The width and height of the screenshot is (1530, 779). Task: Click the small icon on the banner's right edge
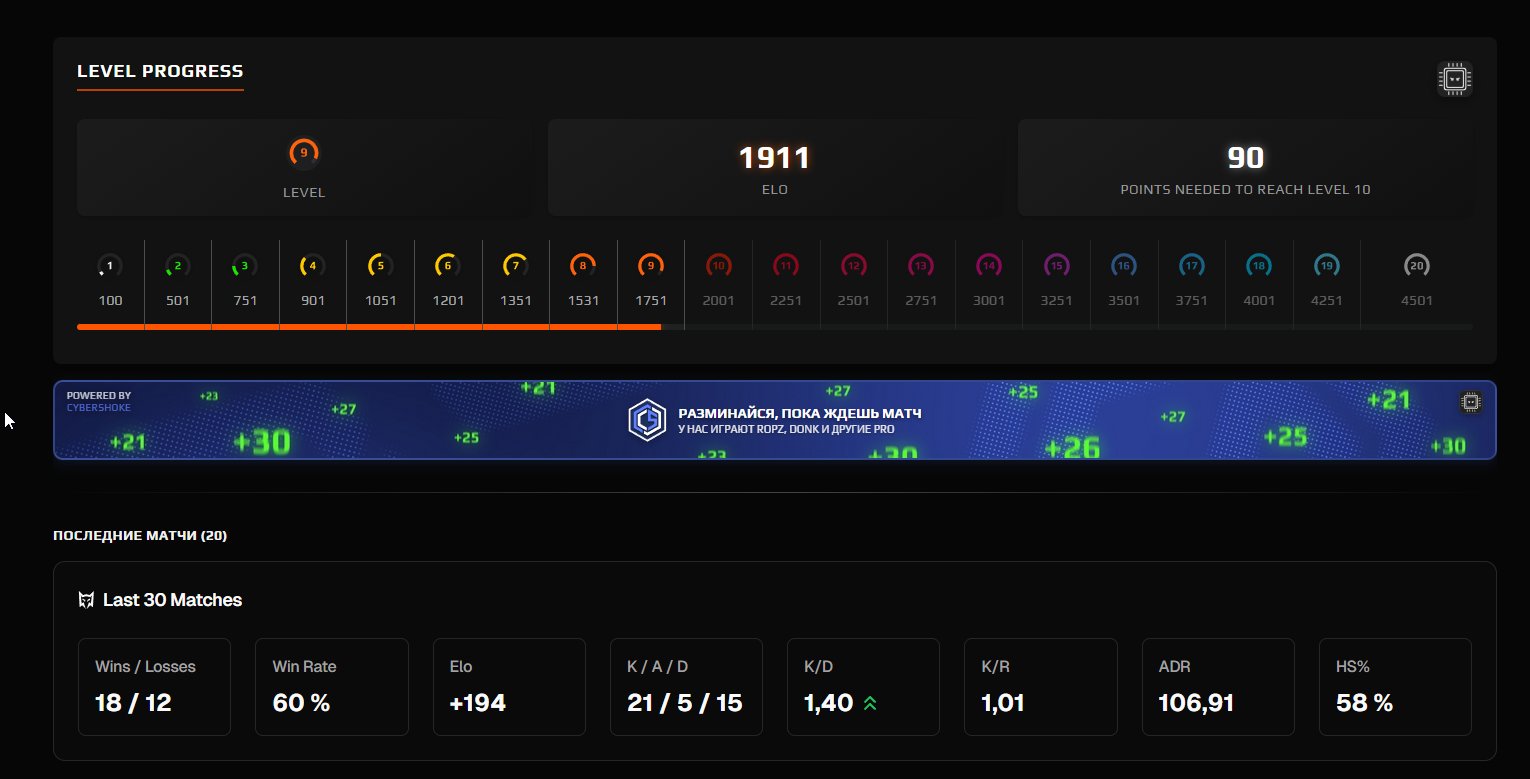1471,401
